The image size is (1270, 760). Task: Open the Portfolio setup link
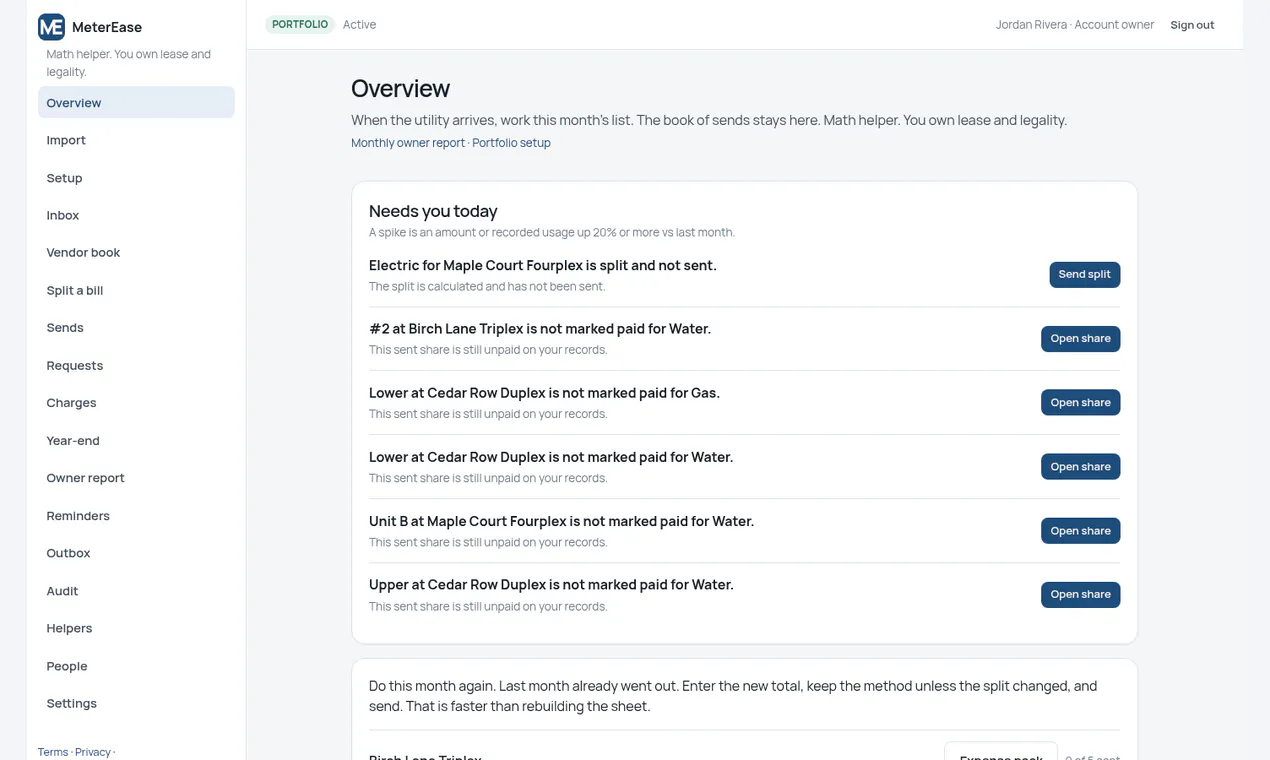511,143
